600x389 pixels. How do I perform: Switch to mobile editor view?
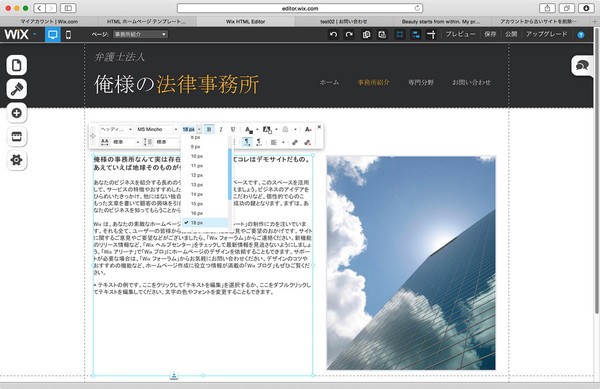coord(68,34)
